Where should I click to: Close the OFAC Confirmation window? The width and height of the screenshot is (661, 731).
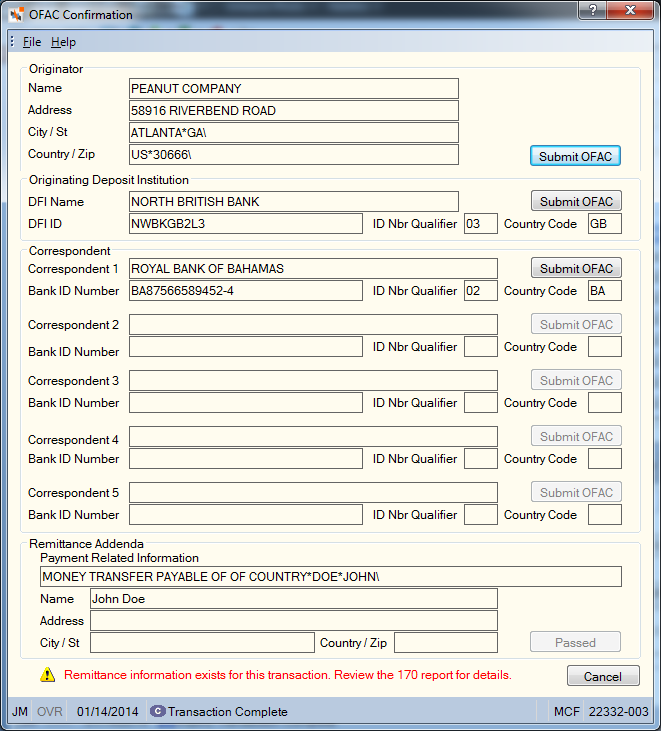[631, 10]
